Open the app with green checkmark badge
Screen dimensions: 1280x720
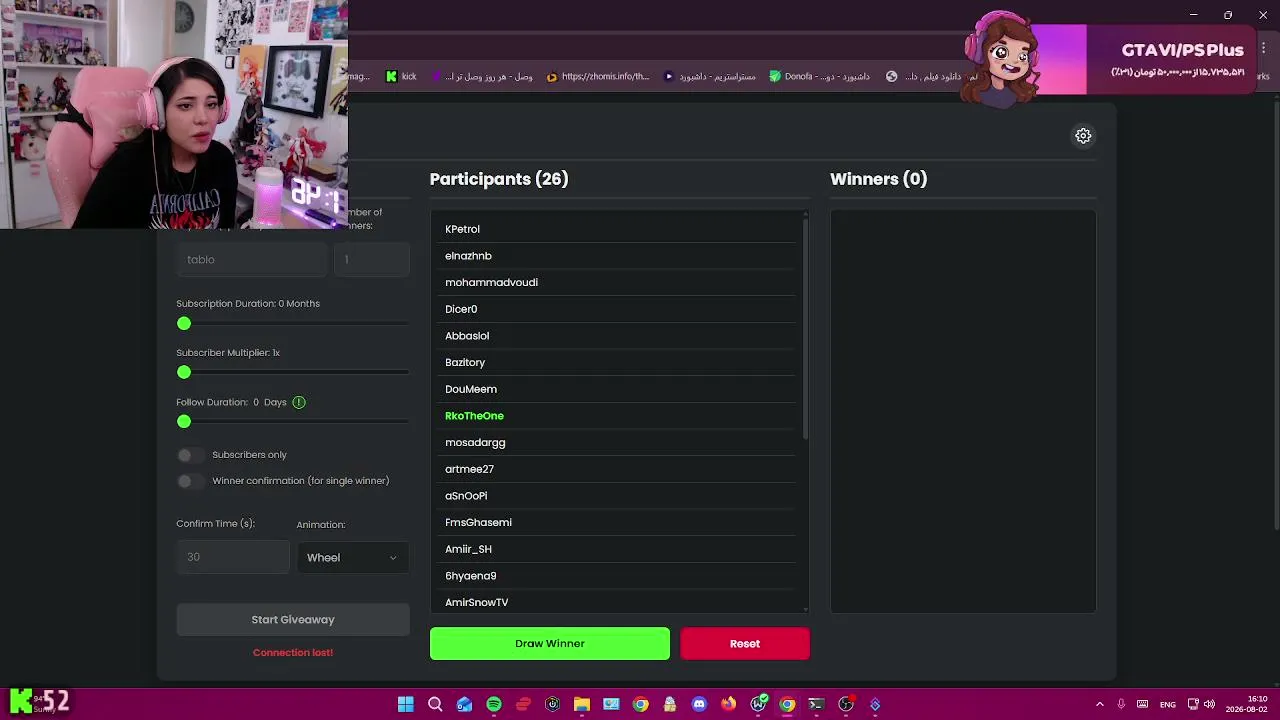(758, 704)
